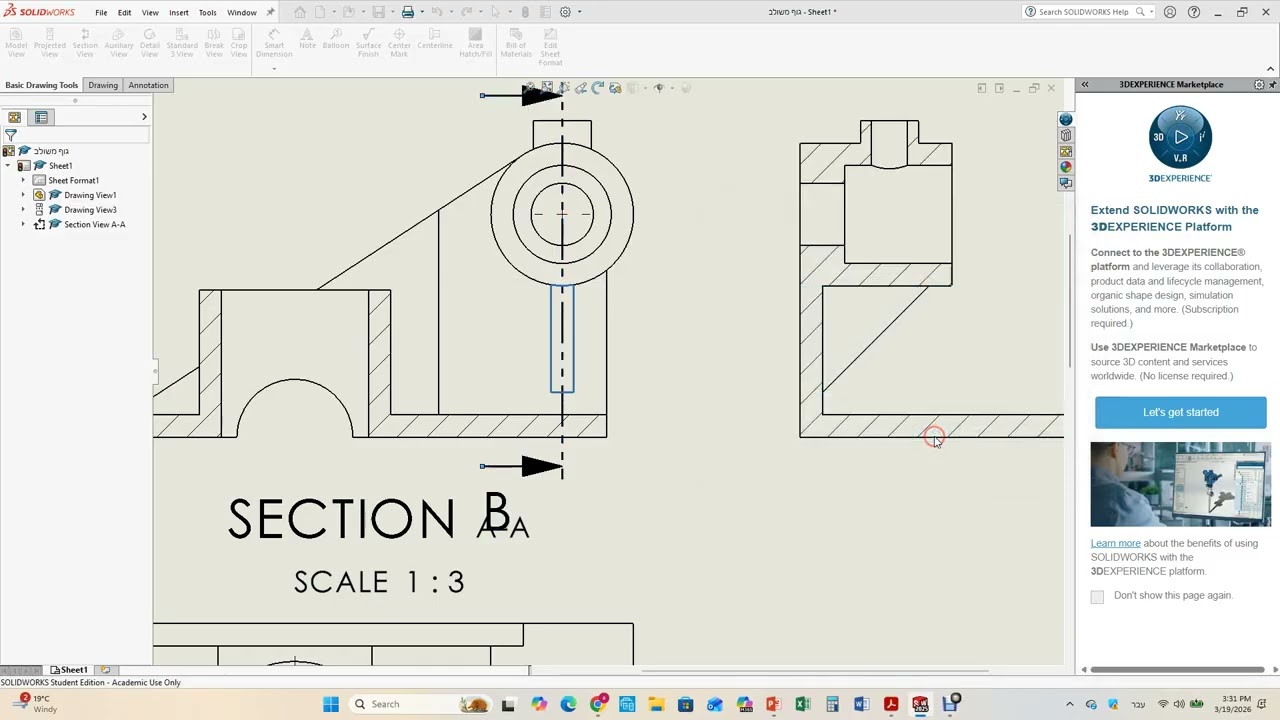The image size is (1280, 720).
Task: Open the Design Library task pane tab
Action: point(1066,135)
